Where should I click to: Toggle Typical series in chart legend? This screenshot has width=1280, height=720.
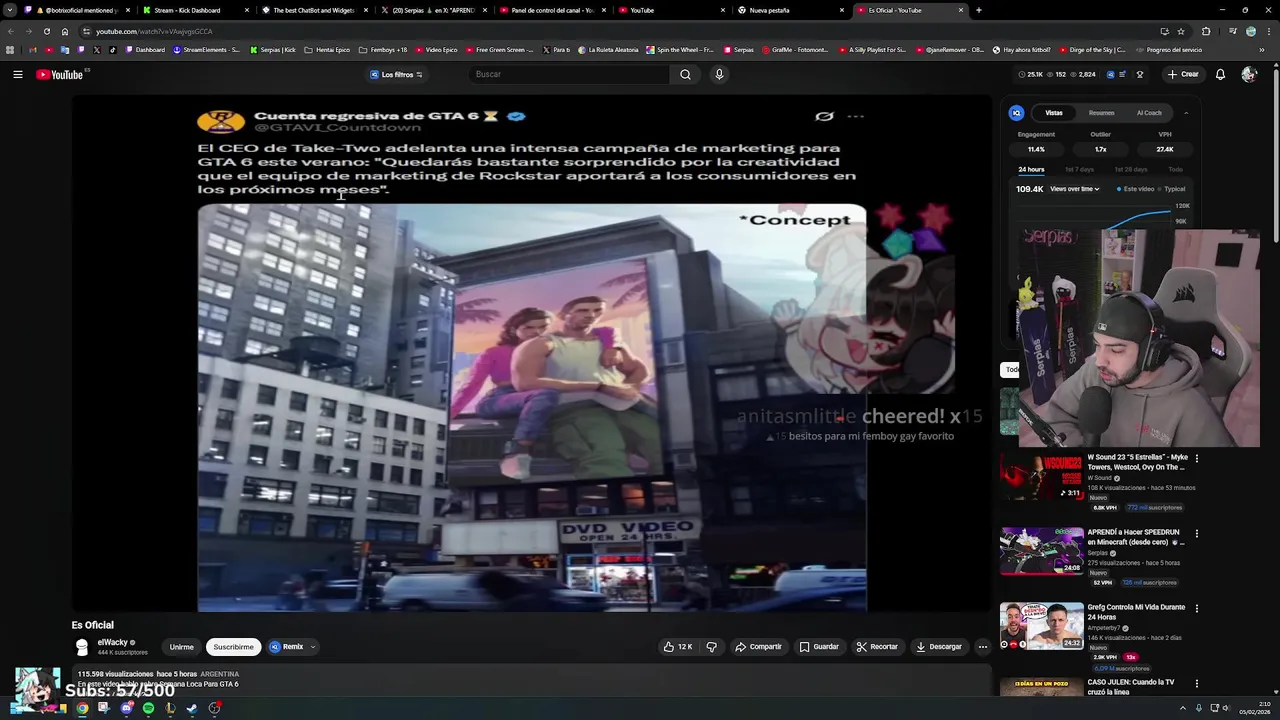click(1172, 189)
